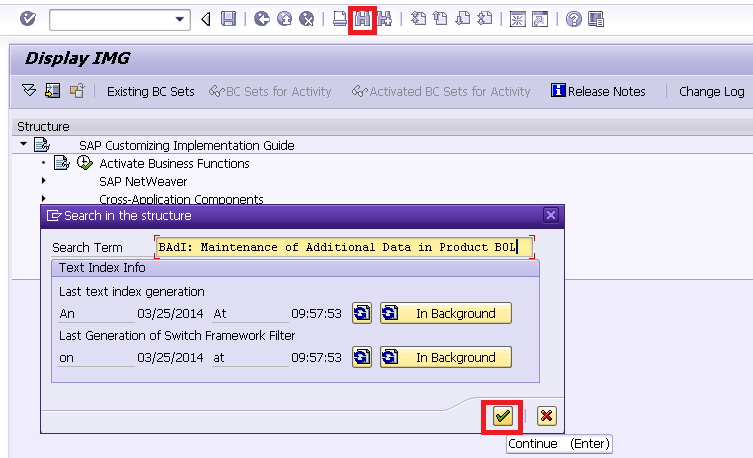Viewport: 753px width, 458px height.
Task: Select the SAP NetWeaver tree text
Action: tap(143, 181)
